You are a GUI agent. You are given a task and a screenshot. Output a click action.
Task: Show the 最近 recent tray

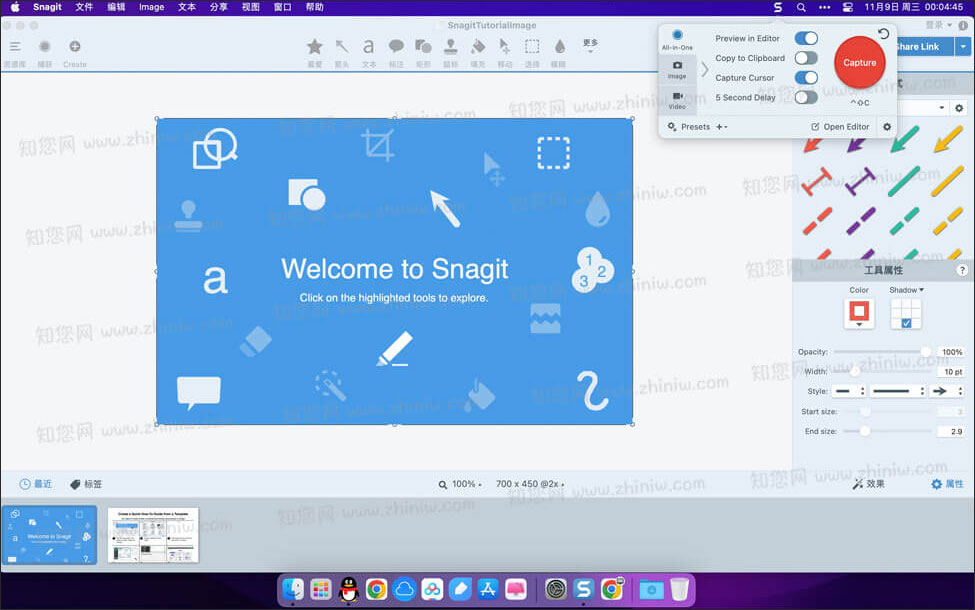[35, 484]
